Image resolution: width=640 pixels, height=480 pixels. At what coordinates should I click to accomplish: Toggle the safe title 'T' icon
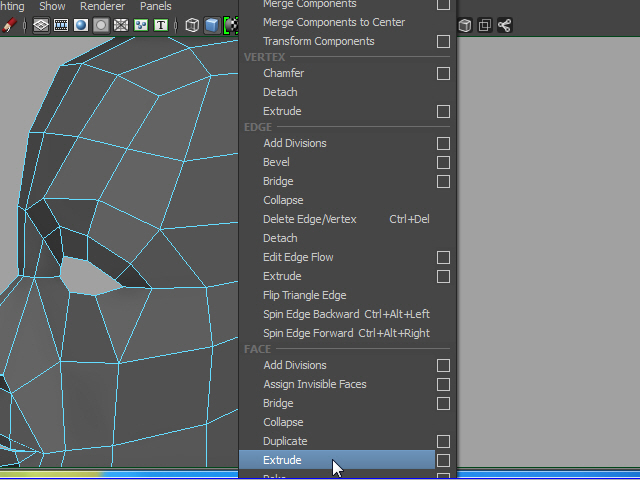point(160,25)
